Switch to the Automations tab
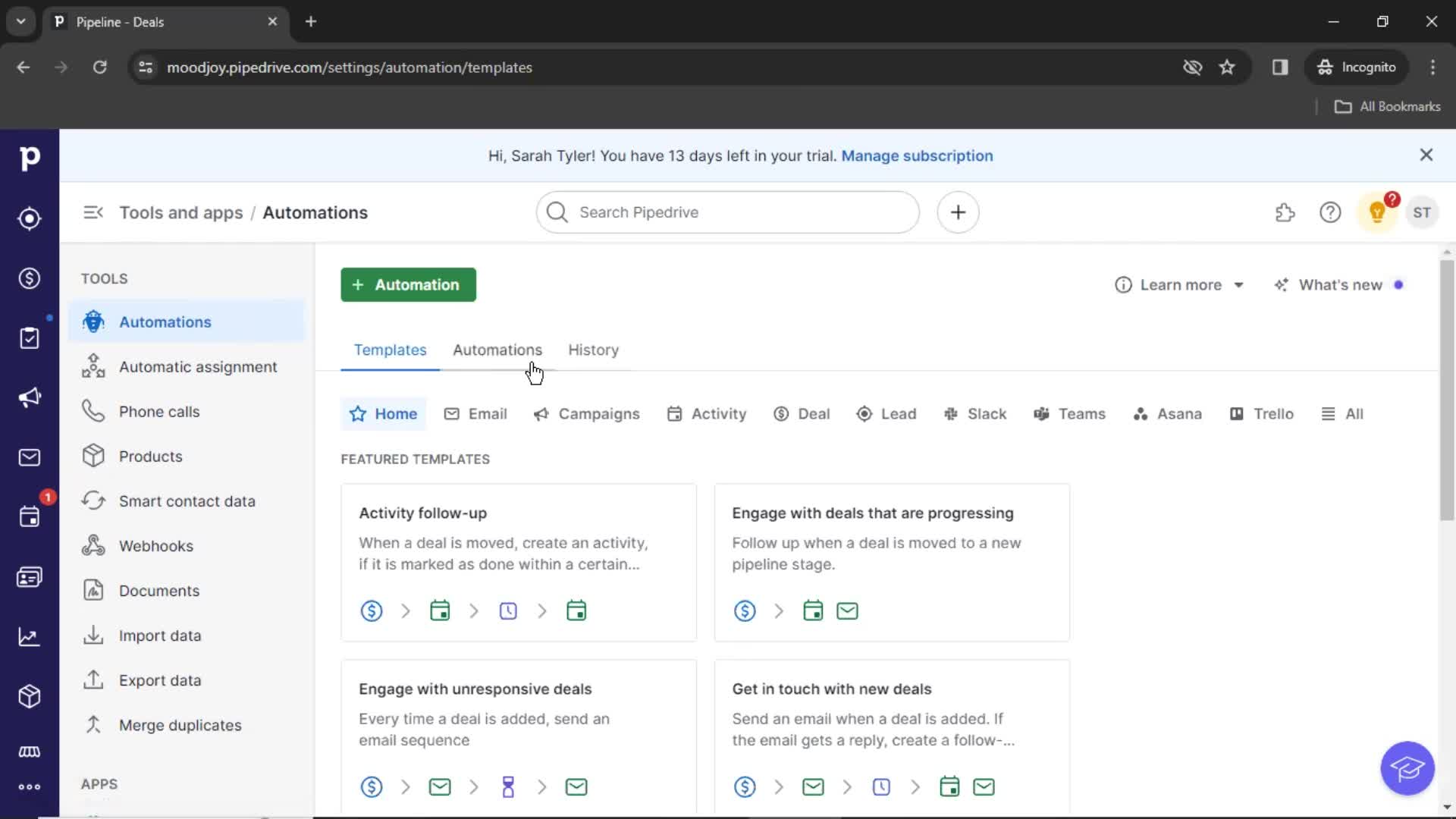Viewport: 1456px width, 819px height. (497, 349)
